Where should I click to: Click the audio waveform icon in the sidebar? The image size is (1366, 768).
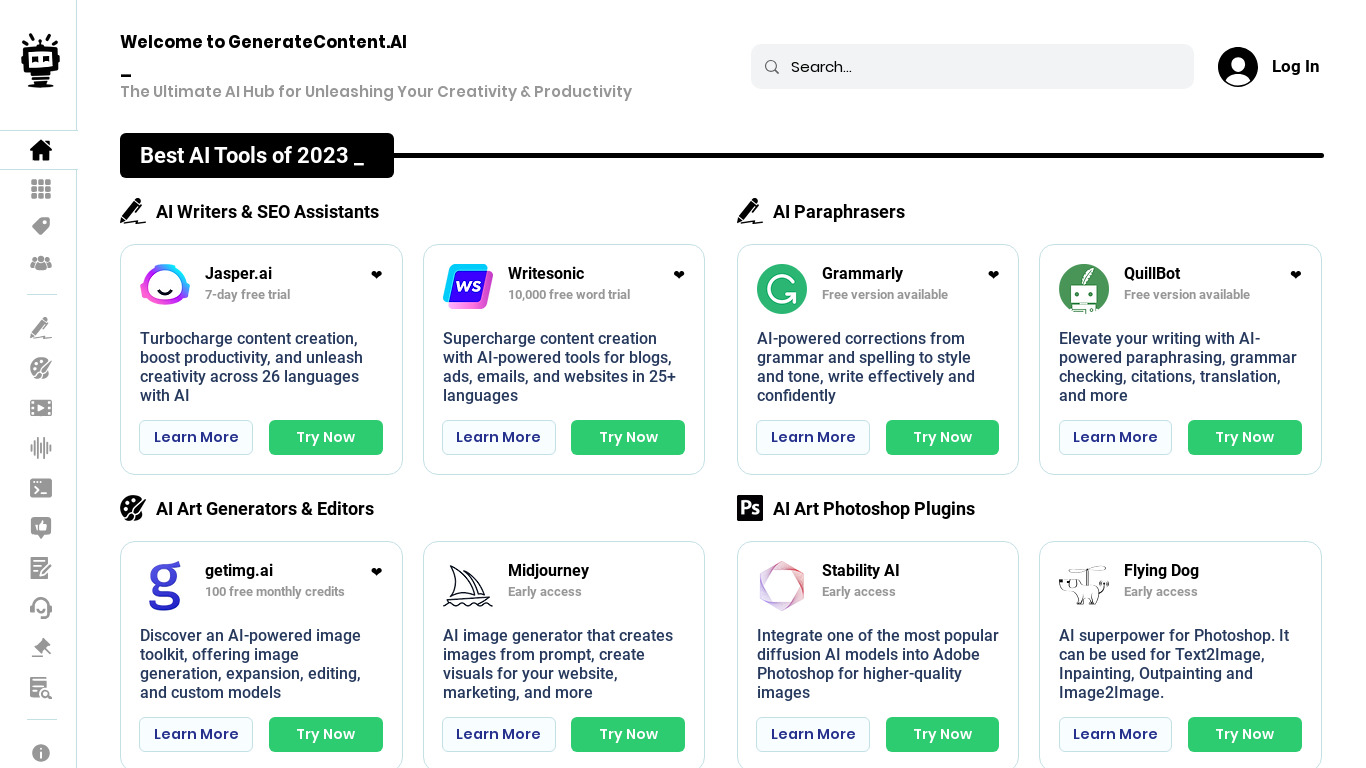[41, 448]
